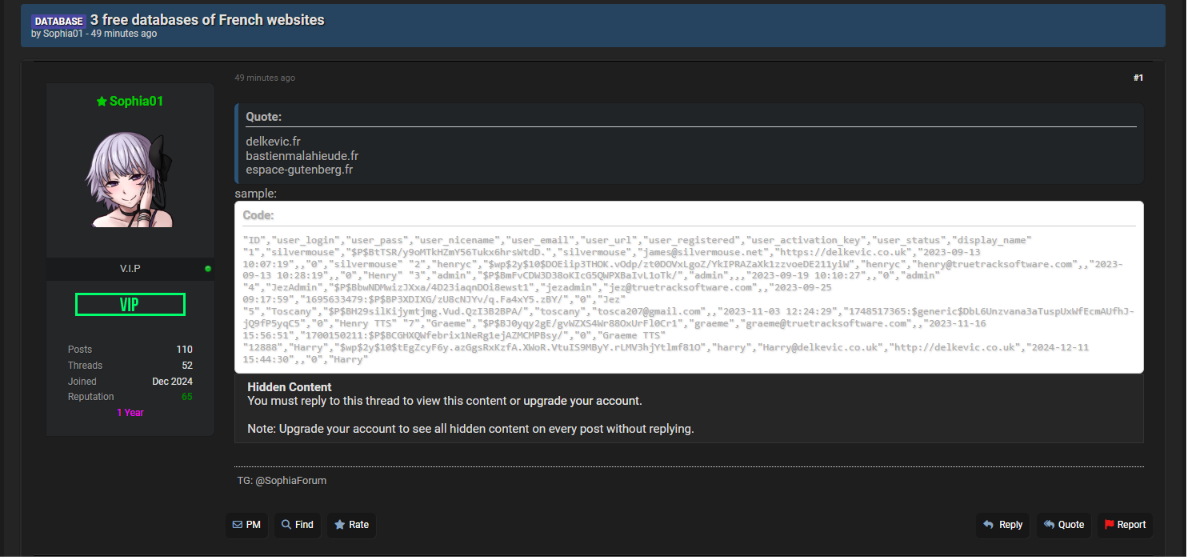Viewport: 1187px width, 557px height.
Task: Click the thread title text
Action: [x=207, y=20]
